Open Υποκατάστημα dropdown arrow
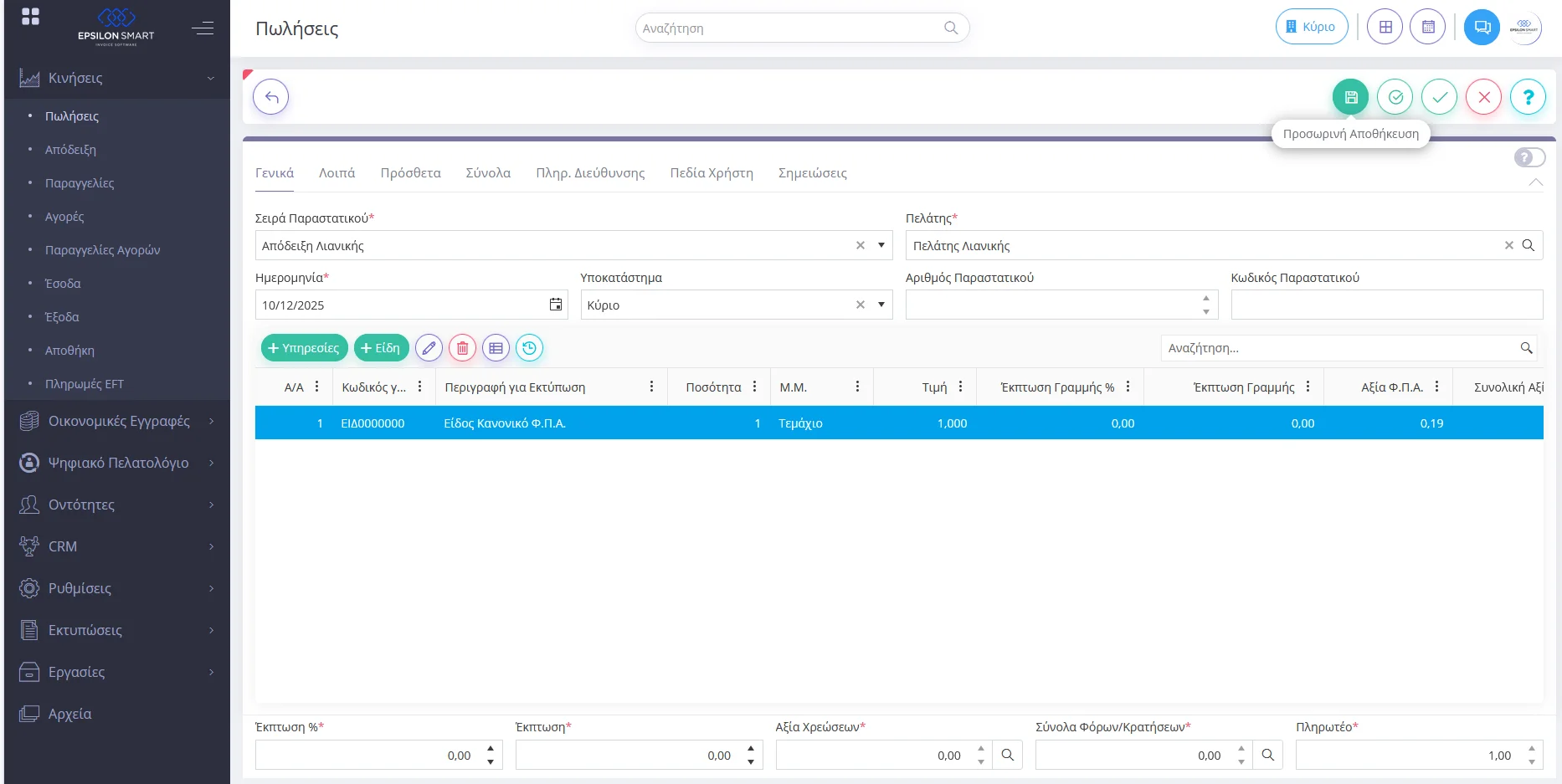The image size is (1562, 784). [x=881, y=305]
